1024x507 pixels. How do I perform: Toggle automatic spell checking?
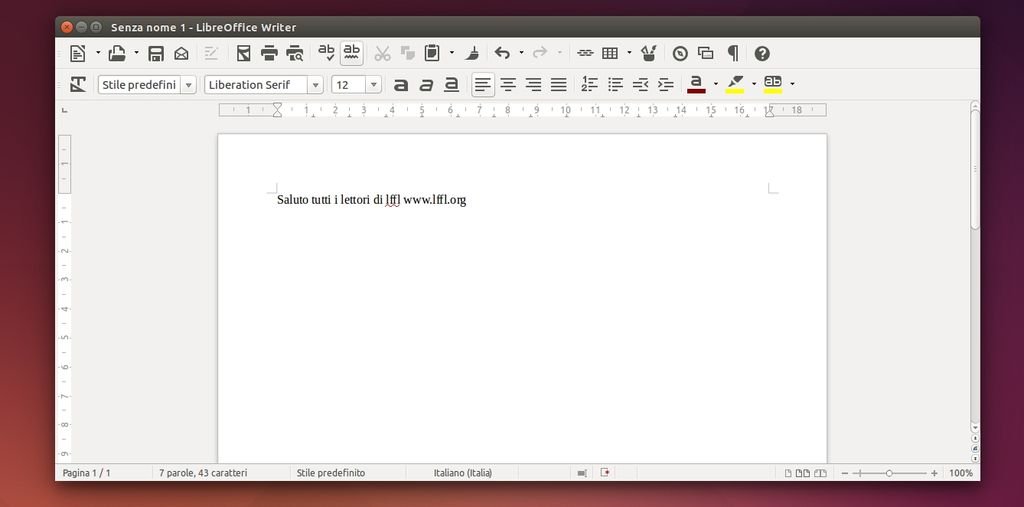(352, 53)
